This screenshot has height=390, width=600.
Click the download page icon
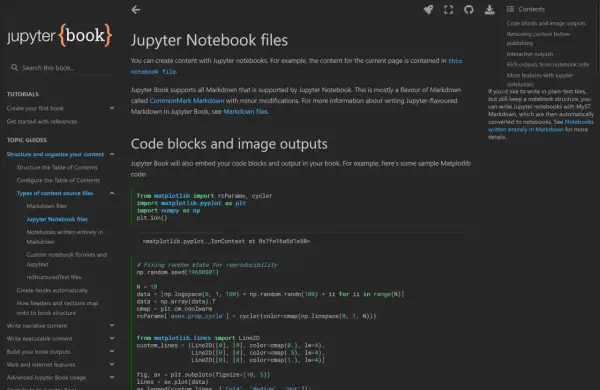tap(489, 10)
